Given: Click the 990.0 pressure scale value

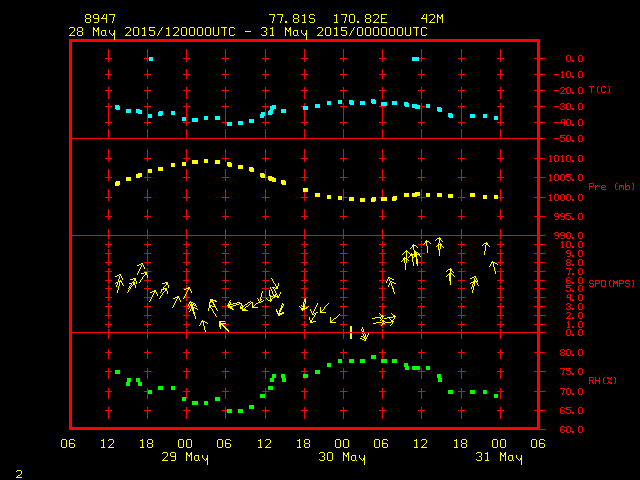Looking at the screenshot, I should [569, 236].
